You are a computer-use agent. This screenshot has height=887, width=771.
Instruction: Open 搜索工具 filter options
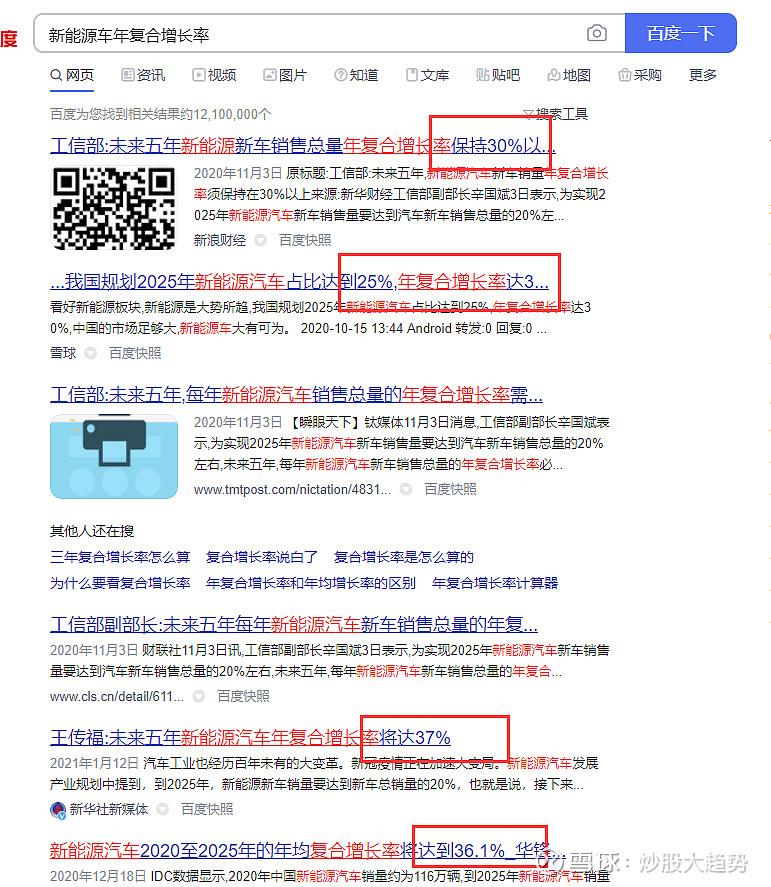(x=555, y=114)
